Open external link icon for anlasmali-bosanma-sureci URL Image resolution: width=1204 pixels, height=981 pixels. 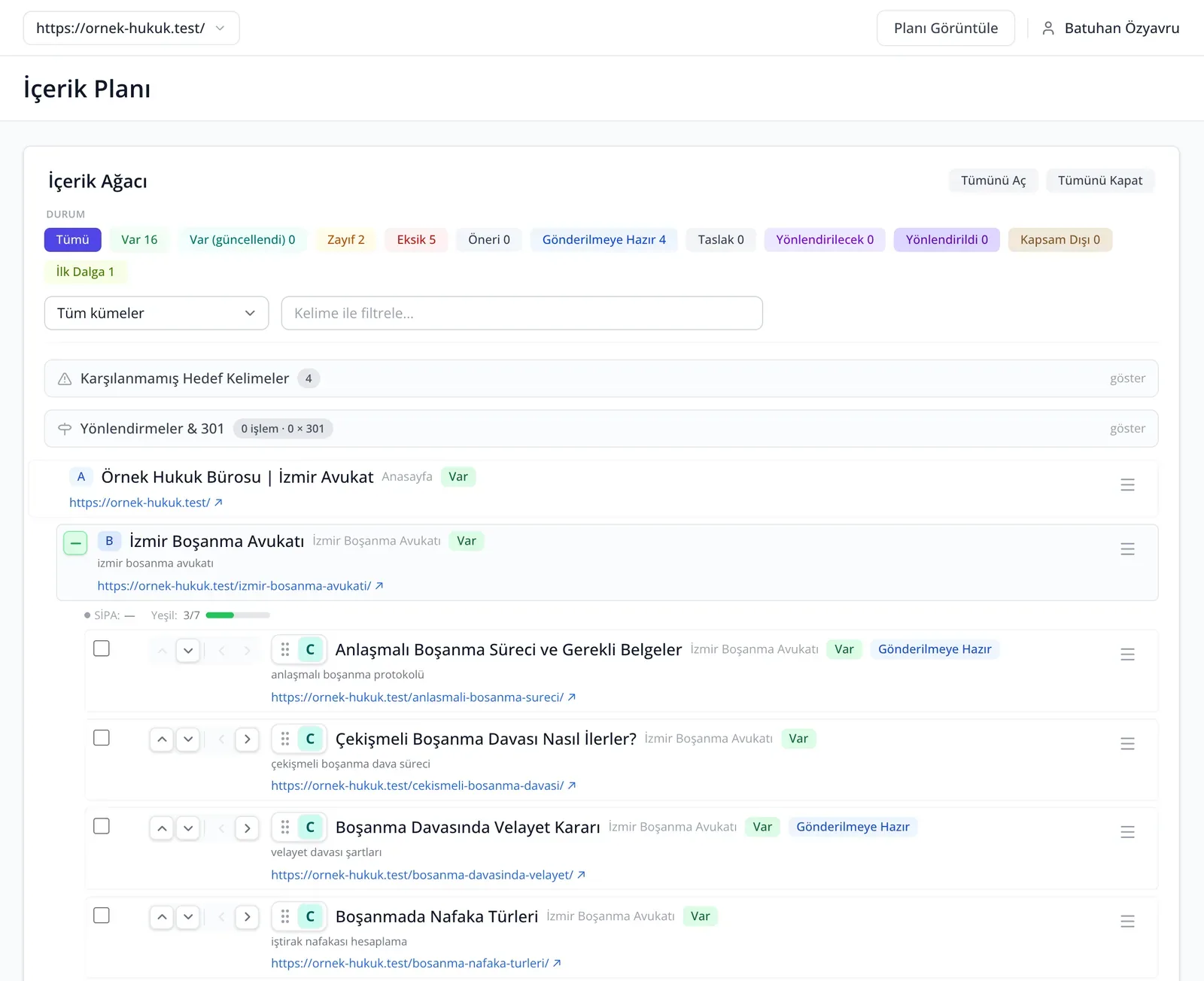point(572,697)
